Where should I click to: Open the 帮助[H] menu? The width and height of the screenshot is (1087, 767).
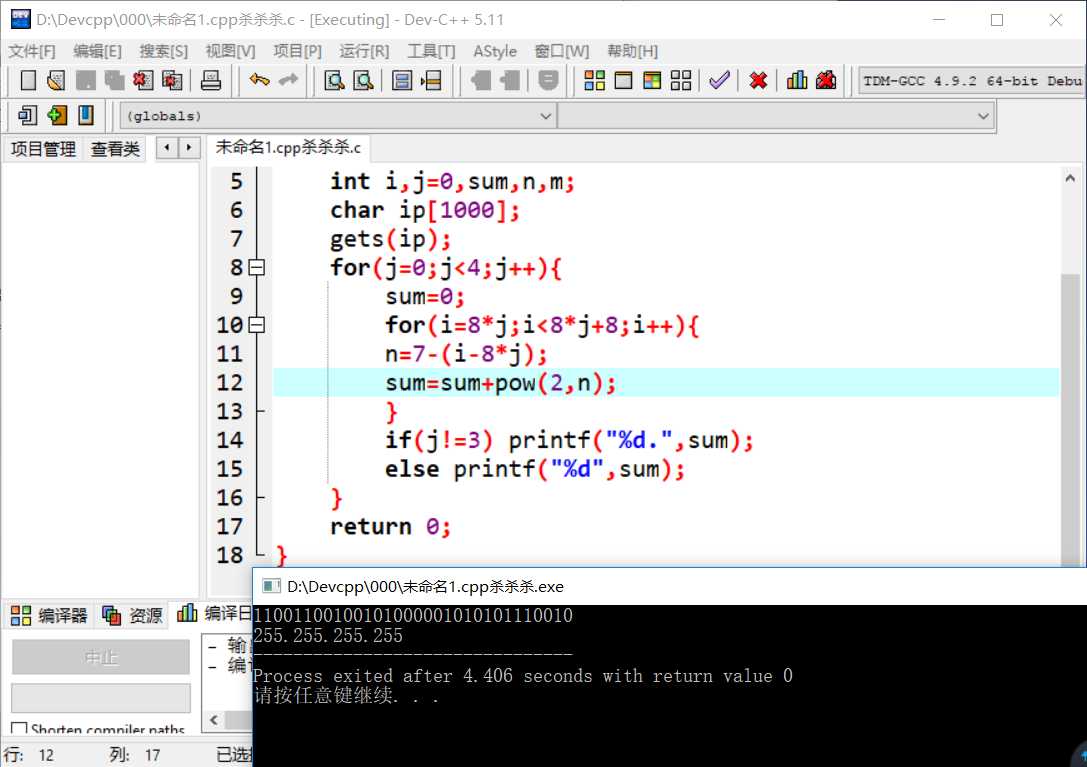tap(632, 51)
